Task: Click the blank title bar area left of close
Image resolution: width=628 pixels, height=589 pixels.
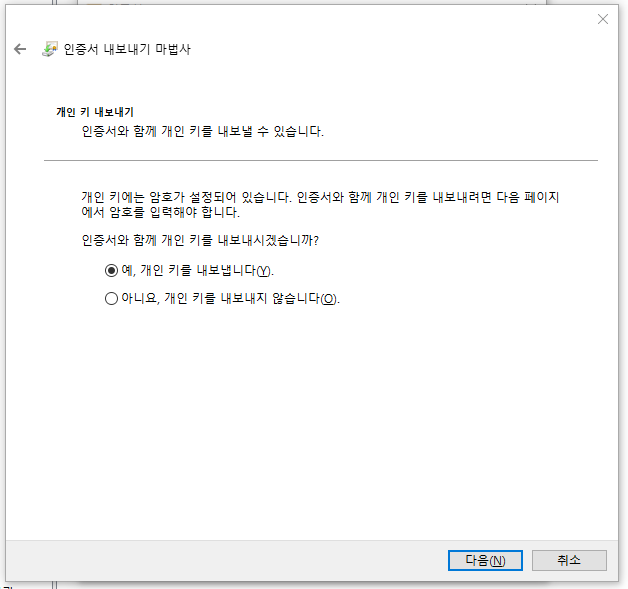Action: point(300,19)
